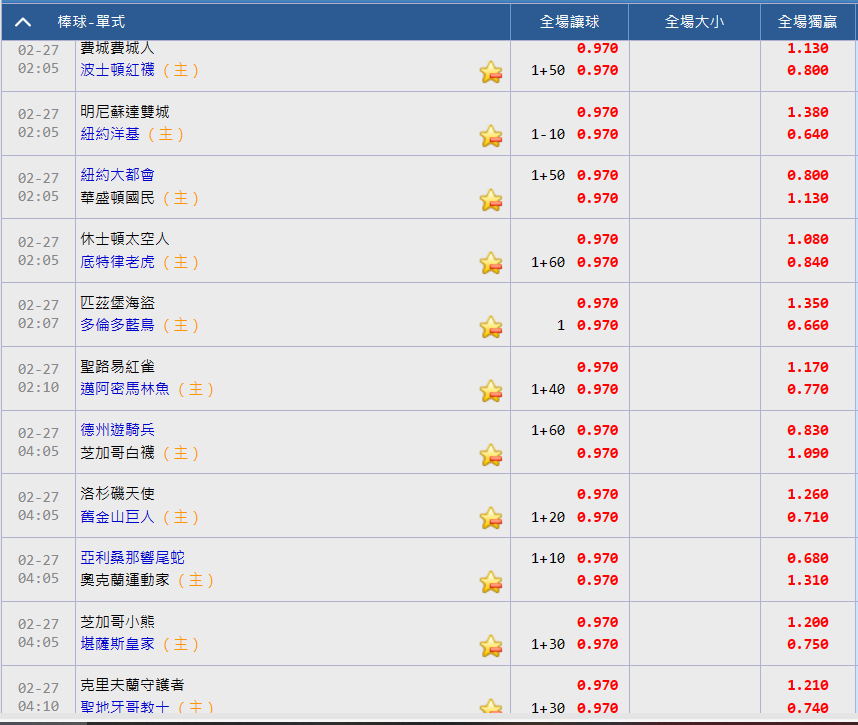
Task: Bet 洛杉磯天使 handicap odds 0.970
Action: [598, 494]
